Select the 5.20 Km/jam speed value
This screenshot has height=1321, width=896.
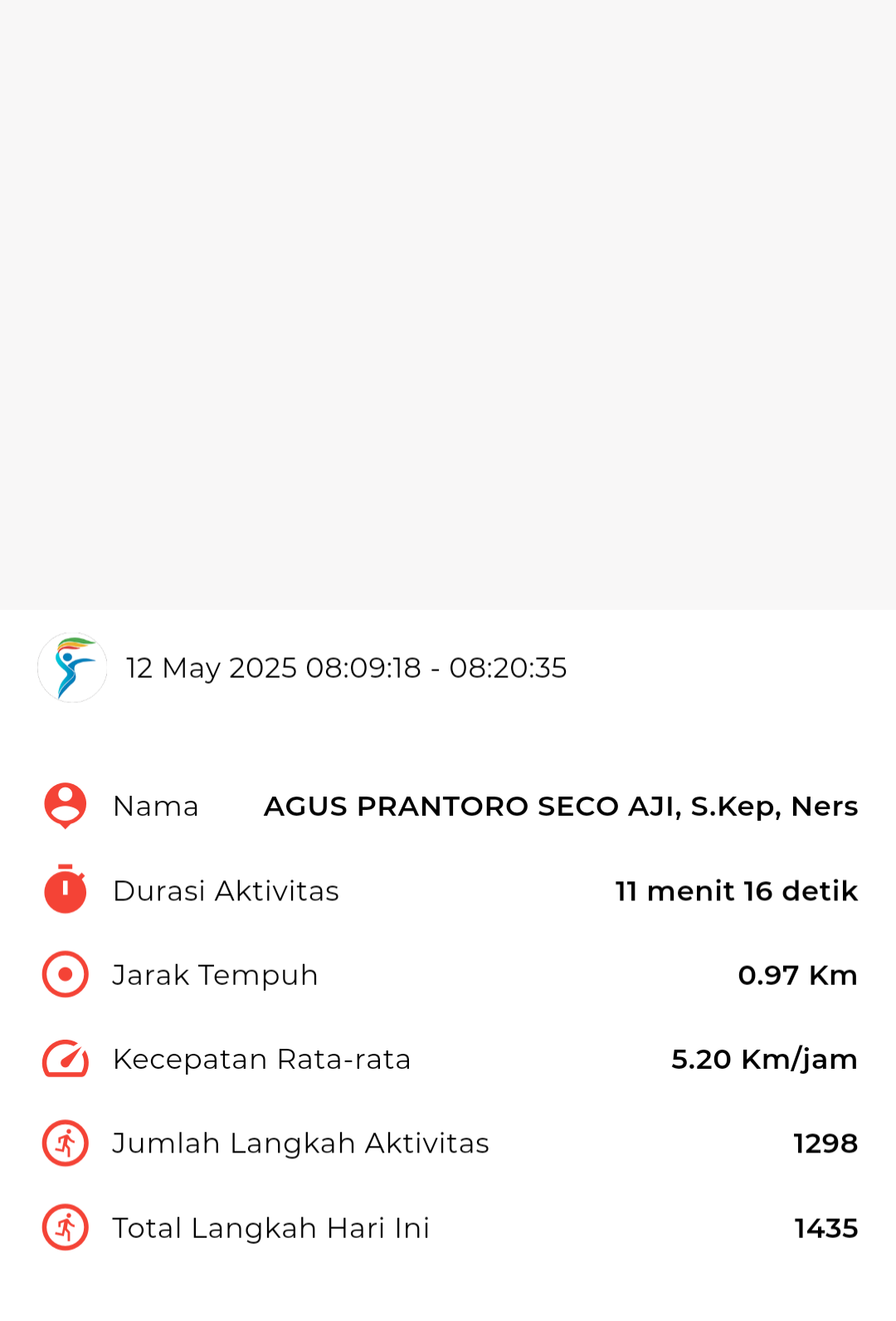click(x=764, y=1060)
